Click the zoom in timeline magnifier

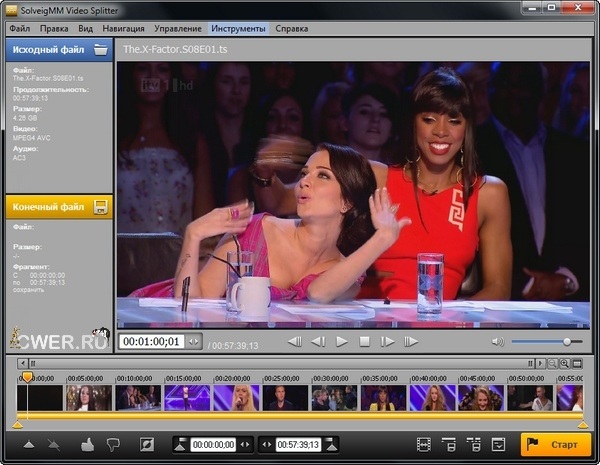pyautogui.click(x=566, y=363)
